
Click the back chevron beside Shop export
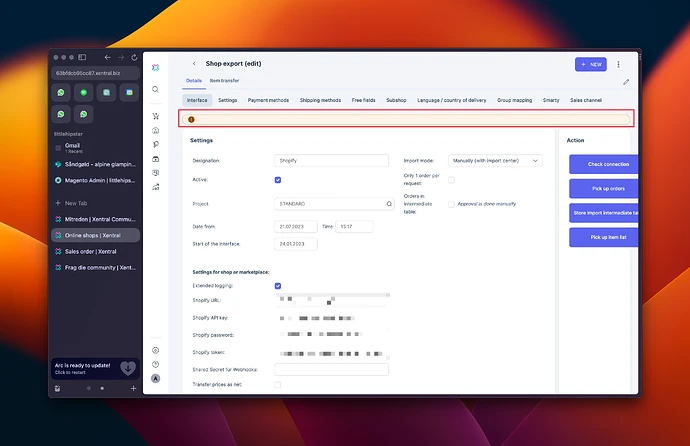[x=194, y=64]
